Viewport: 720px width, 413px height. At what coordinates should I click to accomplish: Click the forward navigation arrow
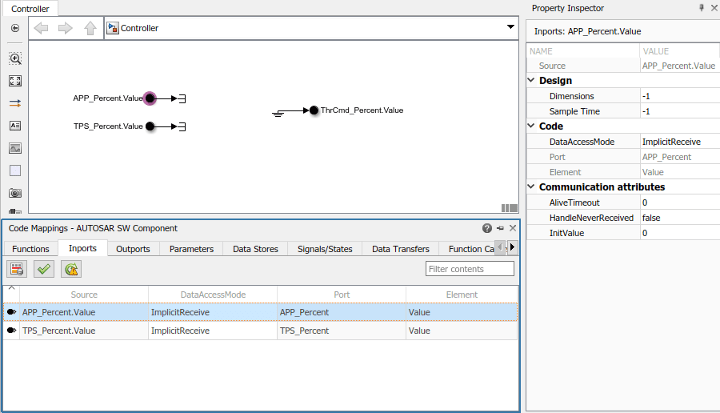pyautogui.click(x=65, y=28)
